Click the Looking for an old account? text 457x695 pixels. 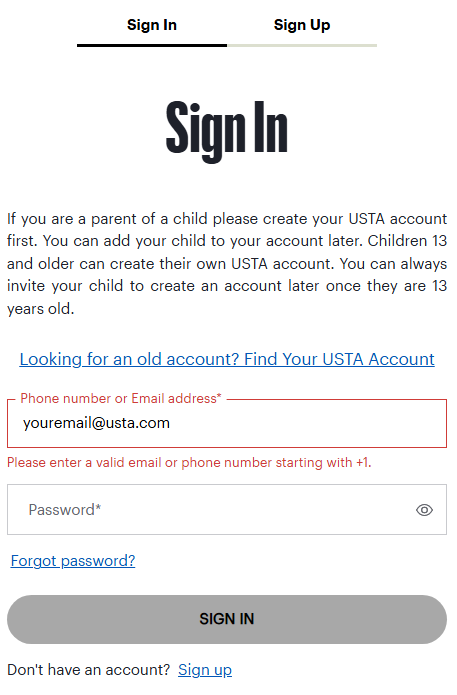pos(129,359)
